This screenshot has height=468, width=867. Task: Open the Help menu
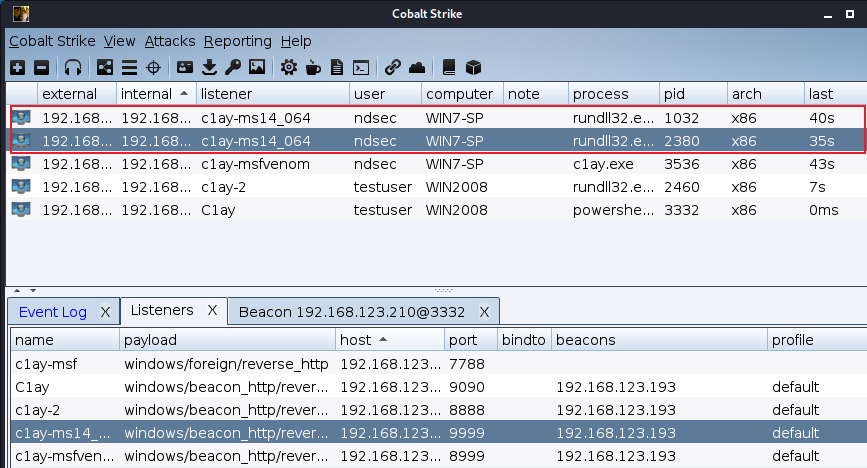[296, 41]
